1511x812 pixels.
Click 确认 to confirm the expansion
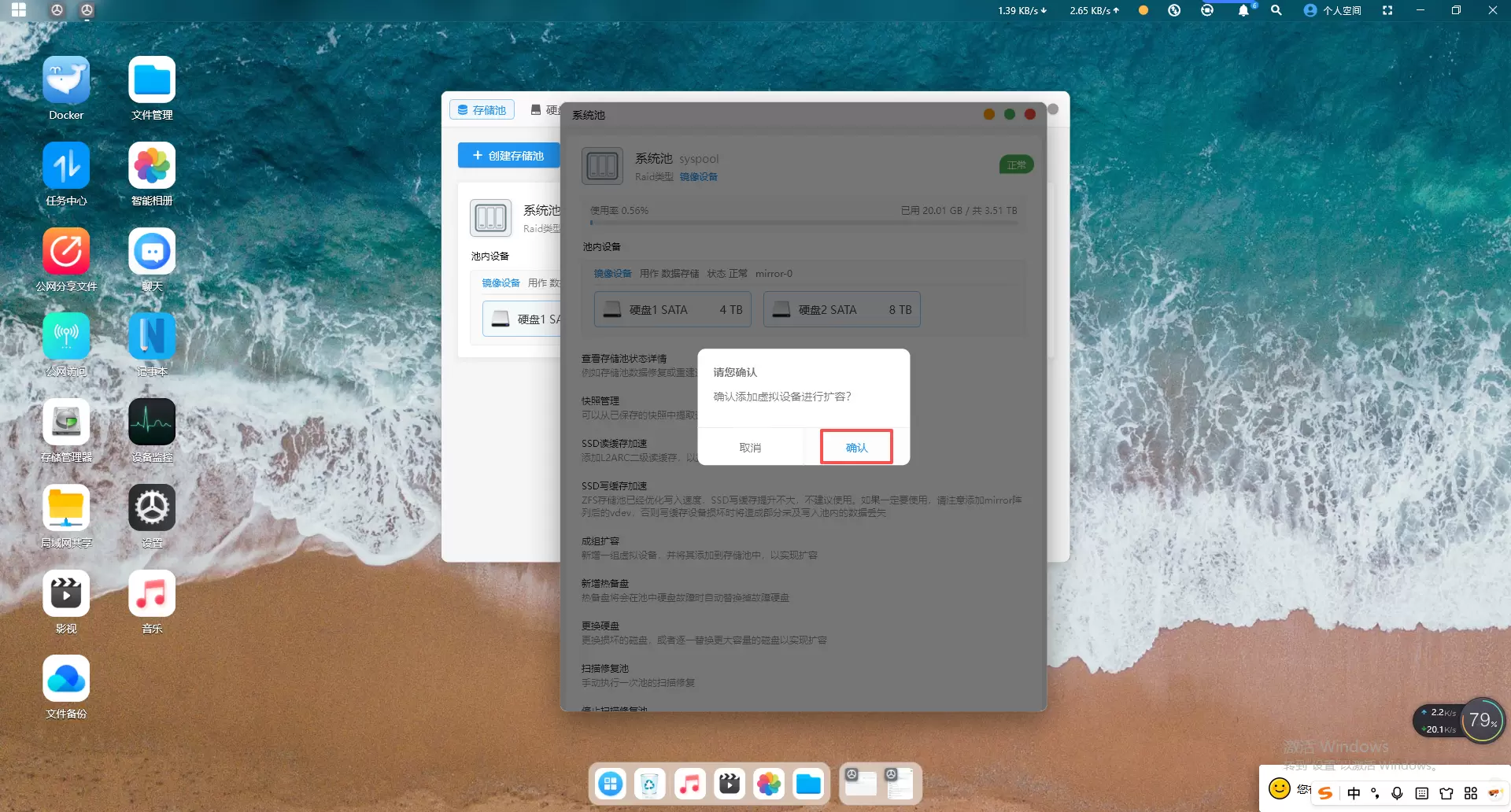coord(856,447)
